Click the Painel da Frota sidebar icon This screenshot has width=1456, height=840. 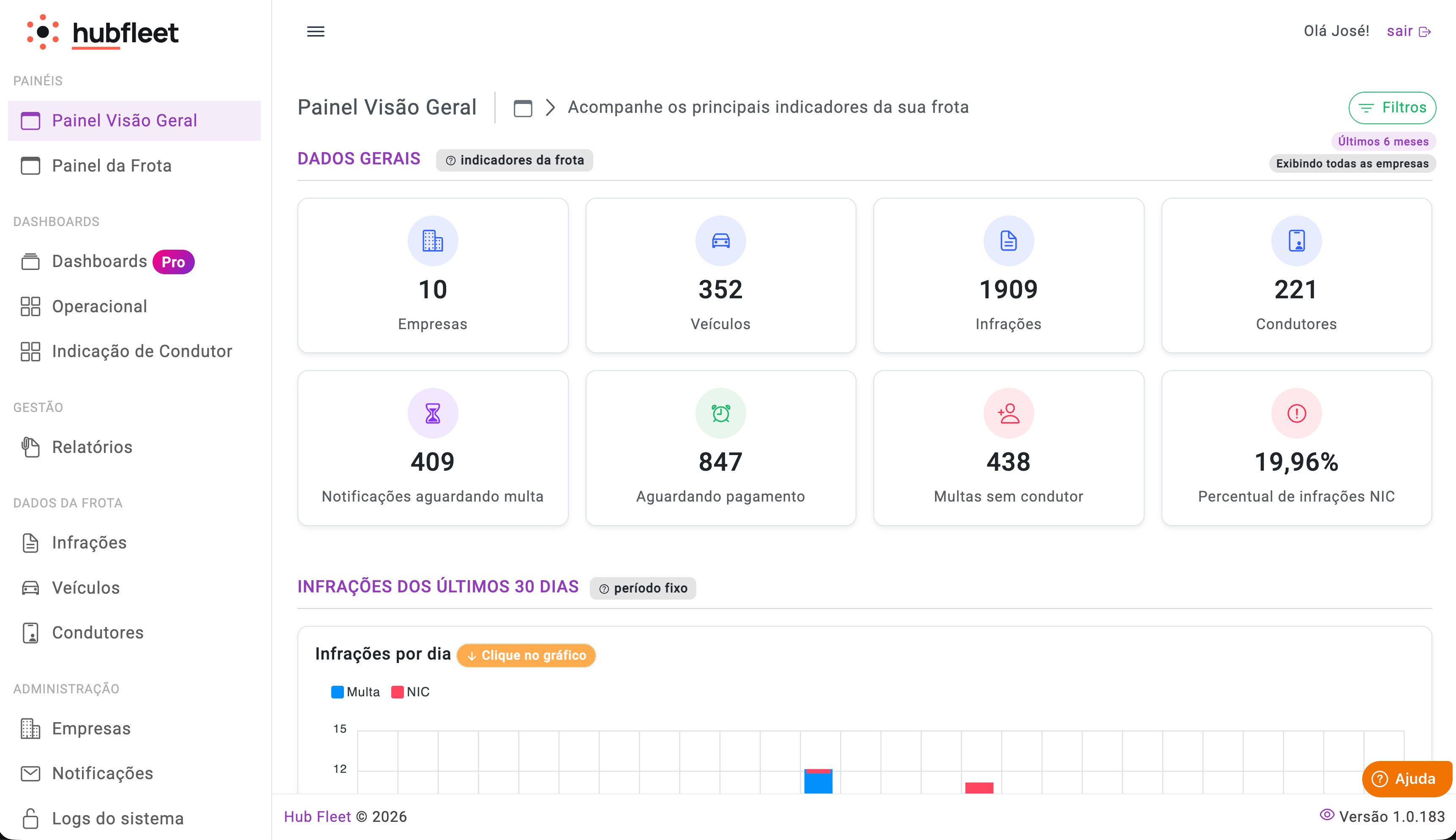point(30,166)
